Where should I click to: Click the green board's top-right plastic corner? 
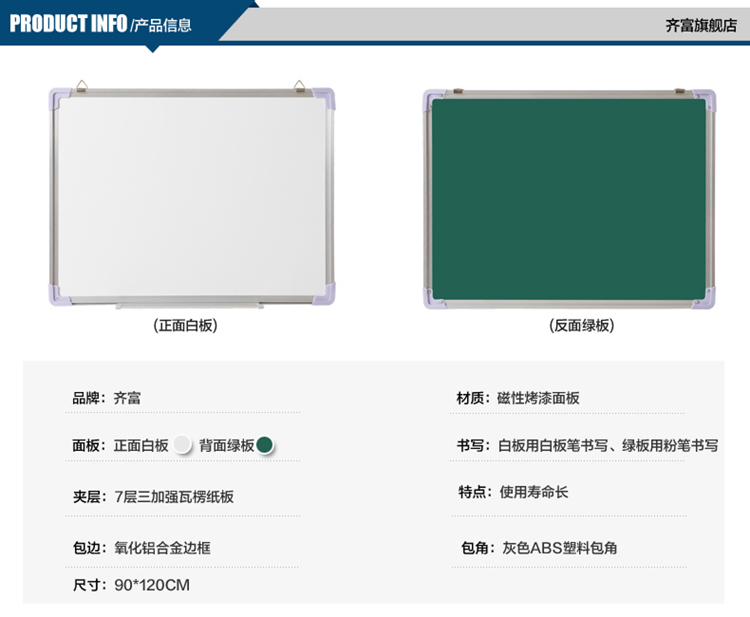coord(706,98)
